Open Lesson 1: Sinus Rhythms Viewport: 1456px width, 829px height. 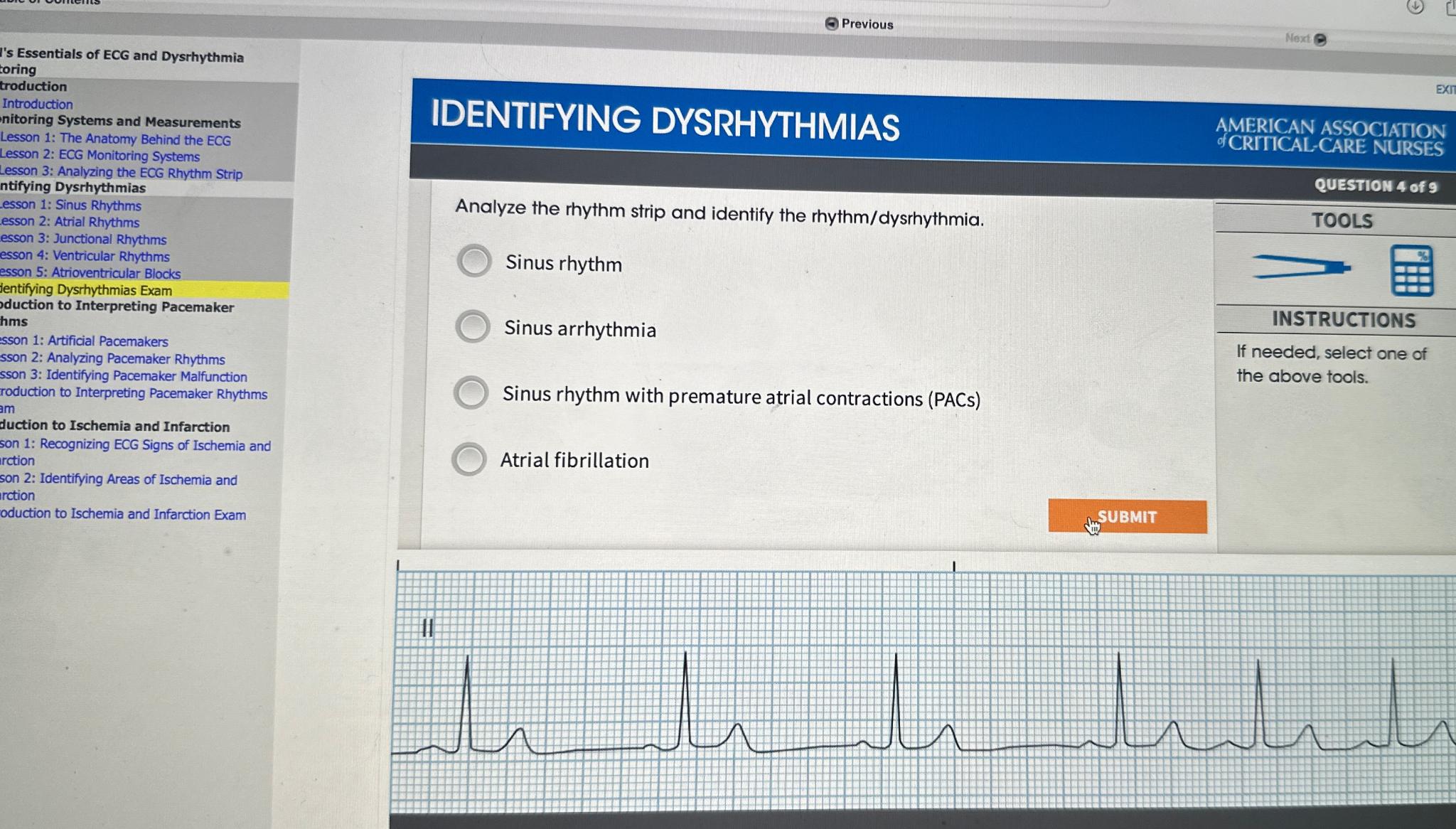[71, 205]
